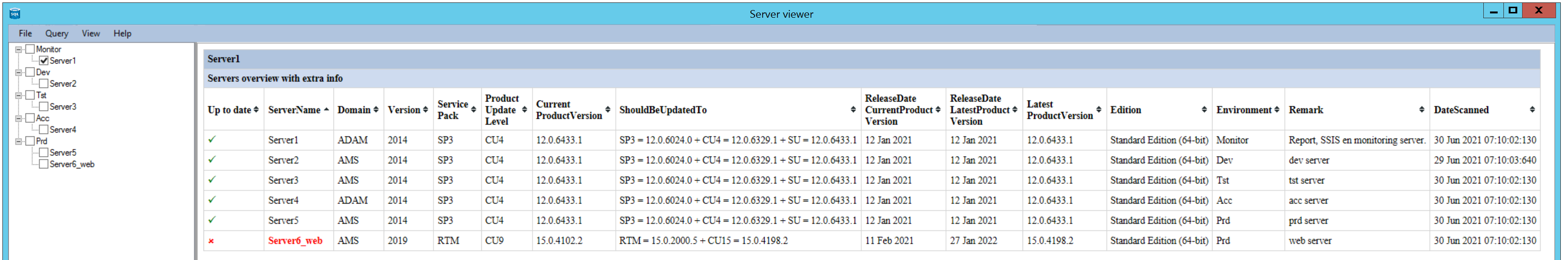Click the SQL app icon in title bar
The width and height of the screenshot is (1568, 260).
click(x=15, y=13)
